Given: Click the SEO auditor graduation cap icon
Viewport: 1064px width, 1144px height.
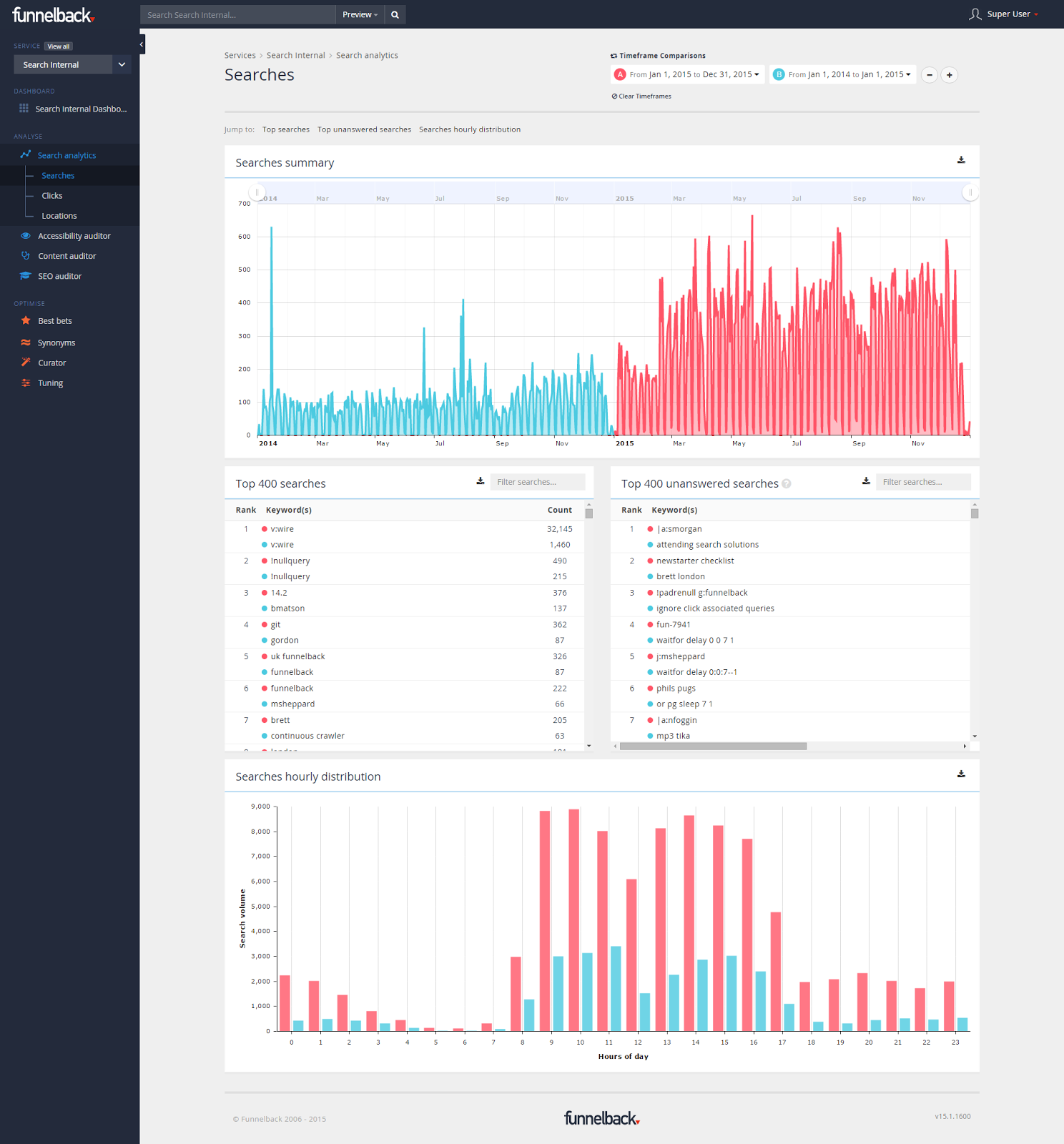Looking at the screenshot, I should pyautogui.click(x=26, y=276).
